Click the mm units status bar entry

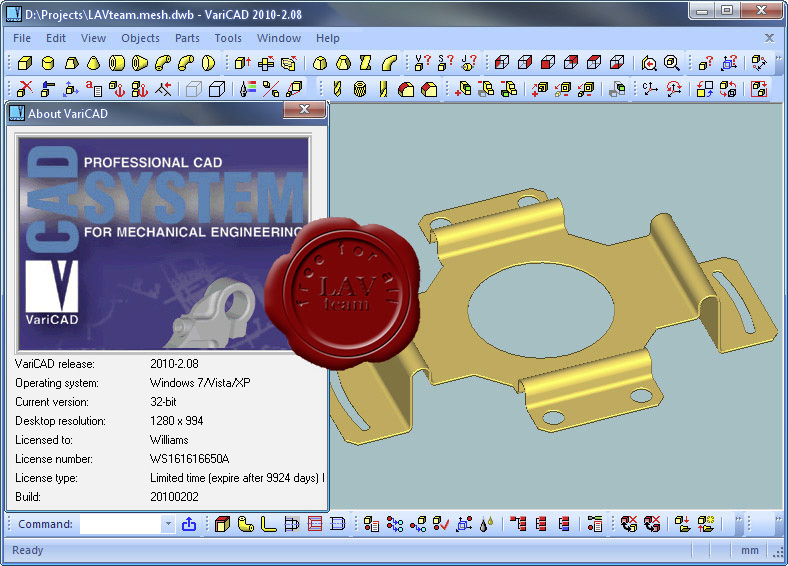[750, 550]
